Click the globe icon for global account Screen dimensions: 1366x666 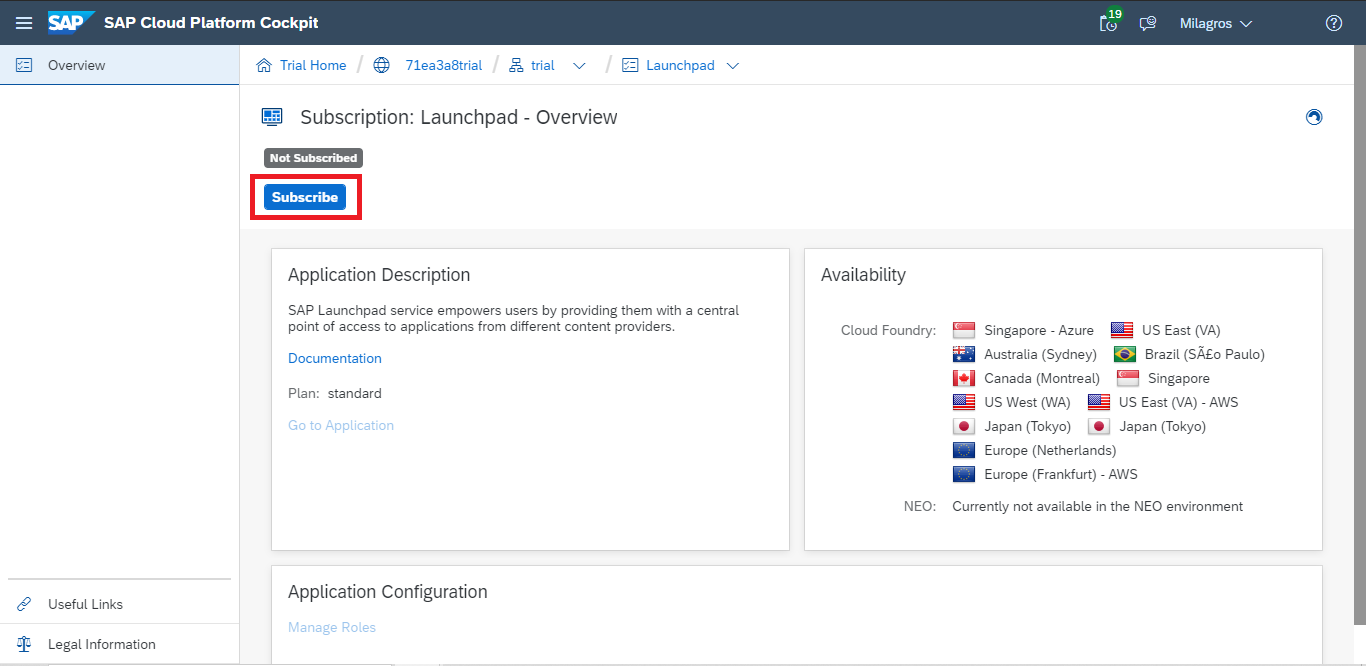coord(381,65)
